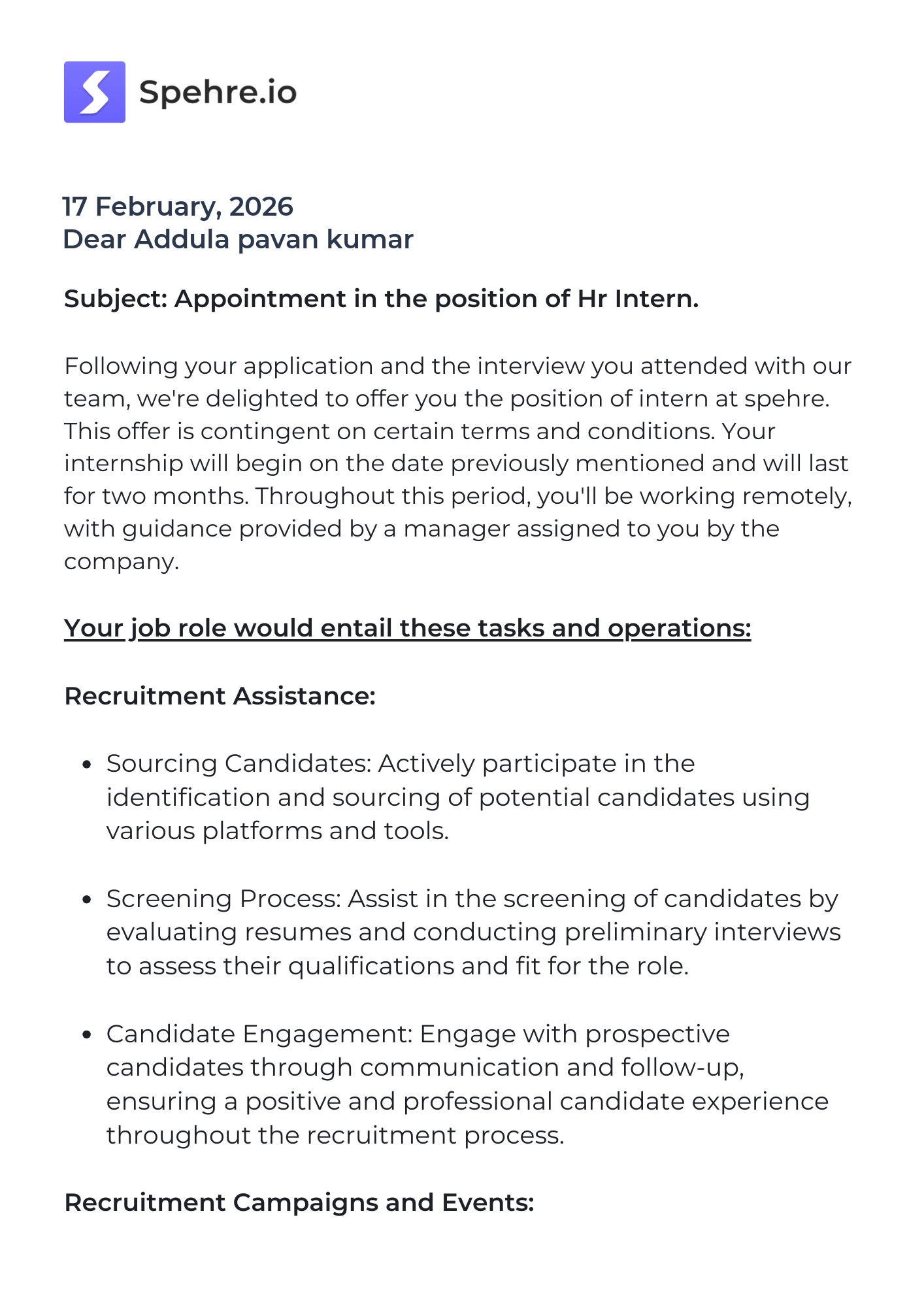
Task: Select the "Recruitment Assistance:" heading
Action: 220,696
